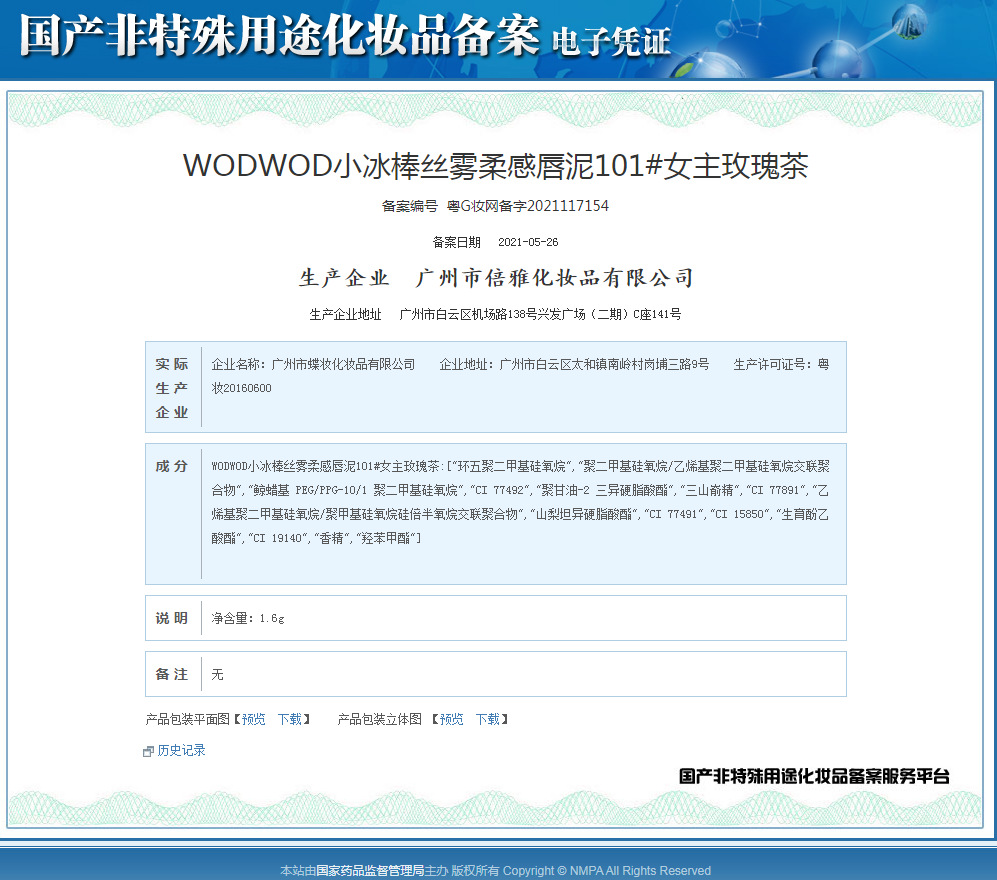997x880 pixels.
Task: Click the 说明 section label
Action: tap(172, 618)
